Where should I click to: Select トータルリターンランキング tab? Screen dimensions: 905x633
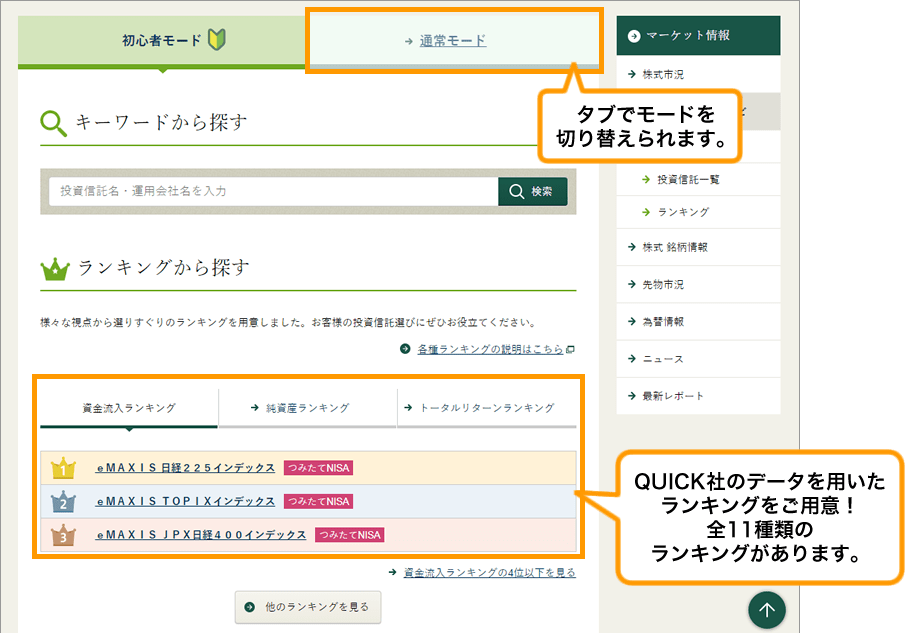pos(487,408)
